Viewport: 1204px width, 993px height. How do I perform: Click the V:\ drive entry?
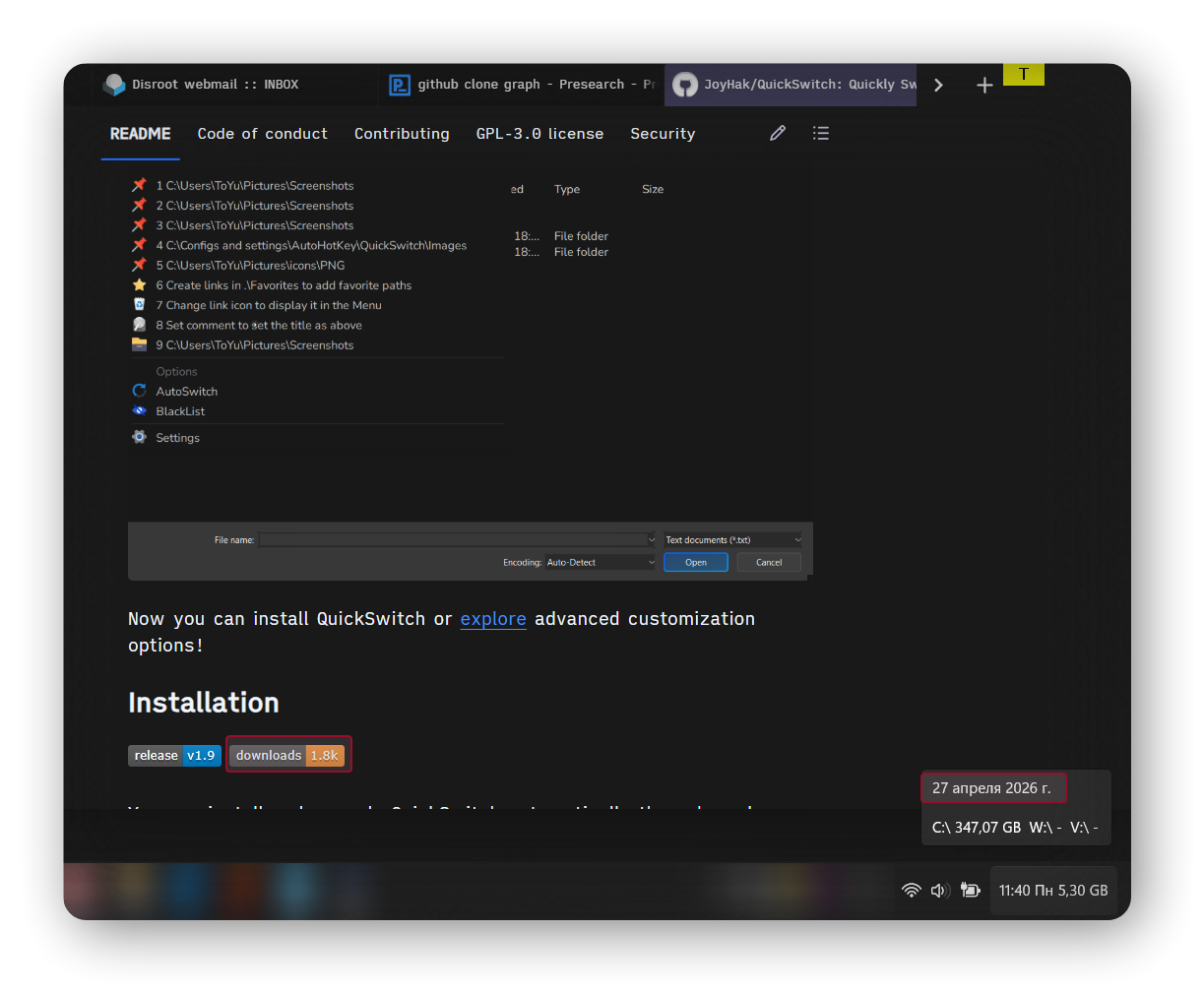1084,828
